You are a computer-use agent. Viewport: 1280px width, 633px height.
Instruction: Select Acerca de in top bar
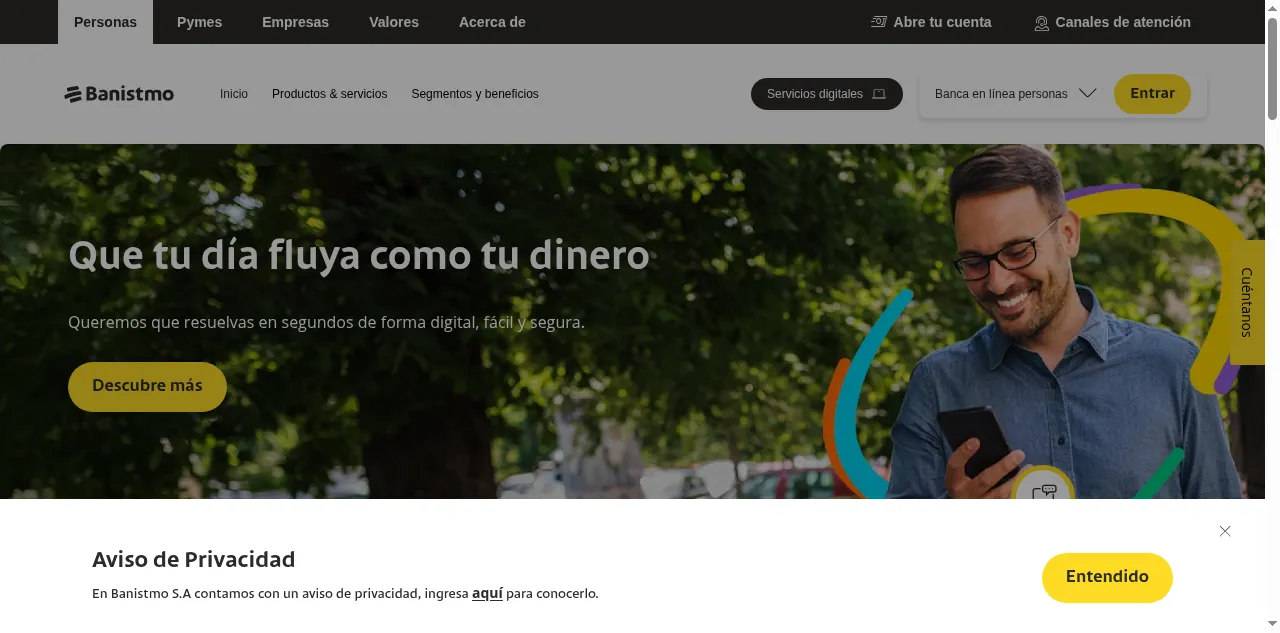pos(492,22)
